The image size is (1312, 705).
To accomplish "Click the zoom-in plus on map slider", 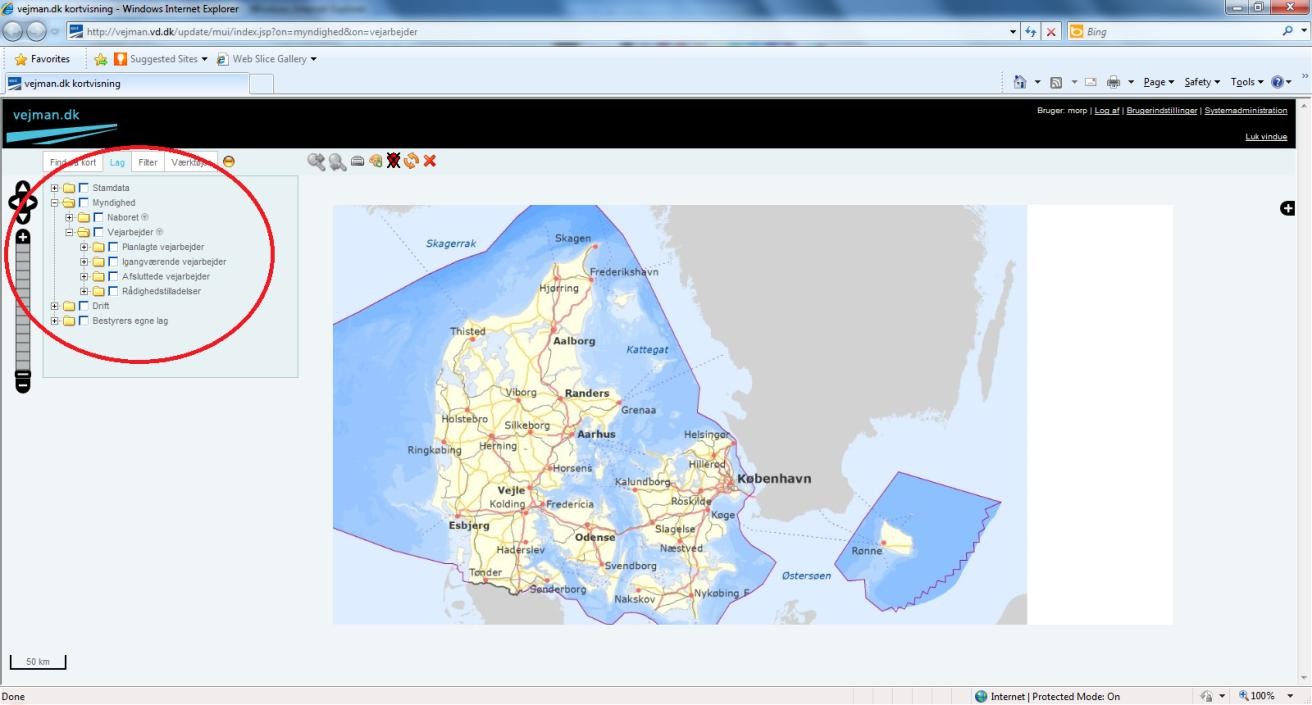I will point(23,237).
